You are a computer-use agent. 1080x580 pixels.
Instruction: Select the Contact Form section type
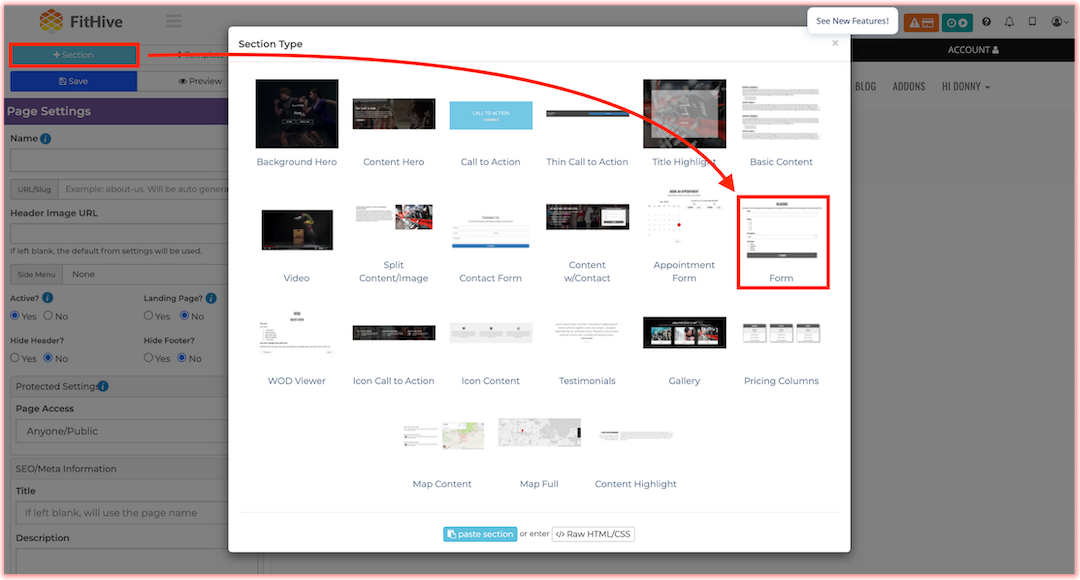(491, 231)
